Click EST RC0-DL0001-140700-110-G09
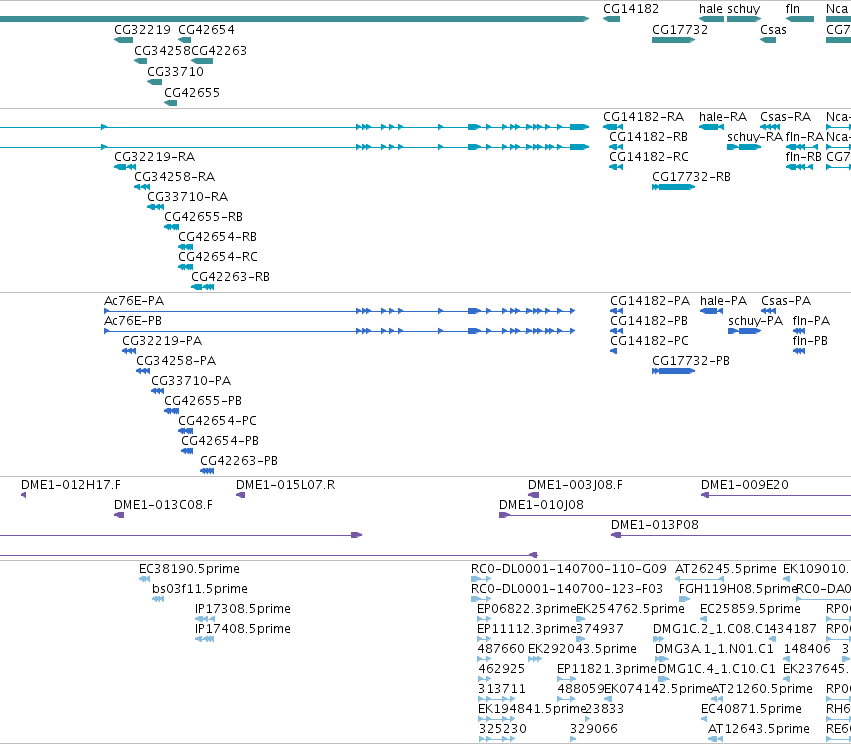This screenshot has height=744, width=851. click(568, 569)
